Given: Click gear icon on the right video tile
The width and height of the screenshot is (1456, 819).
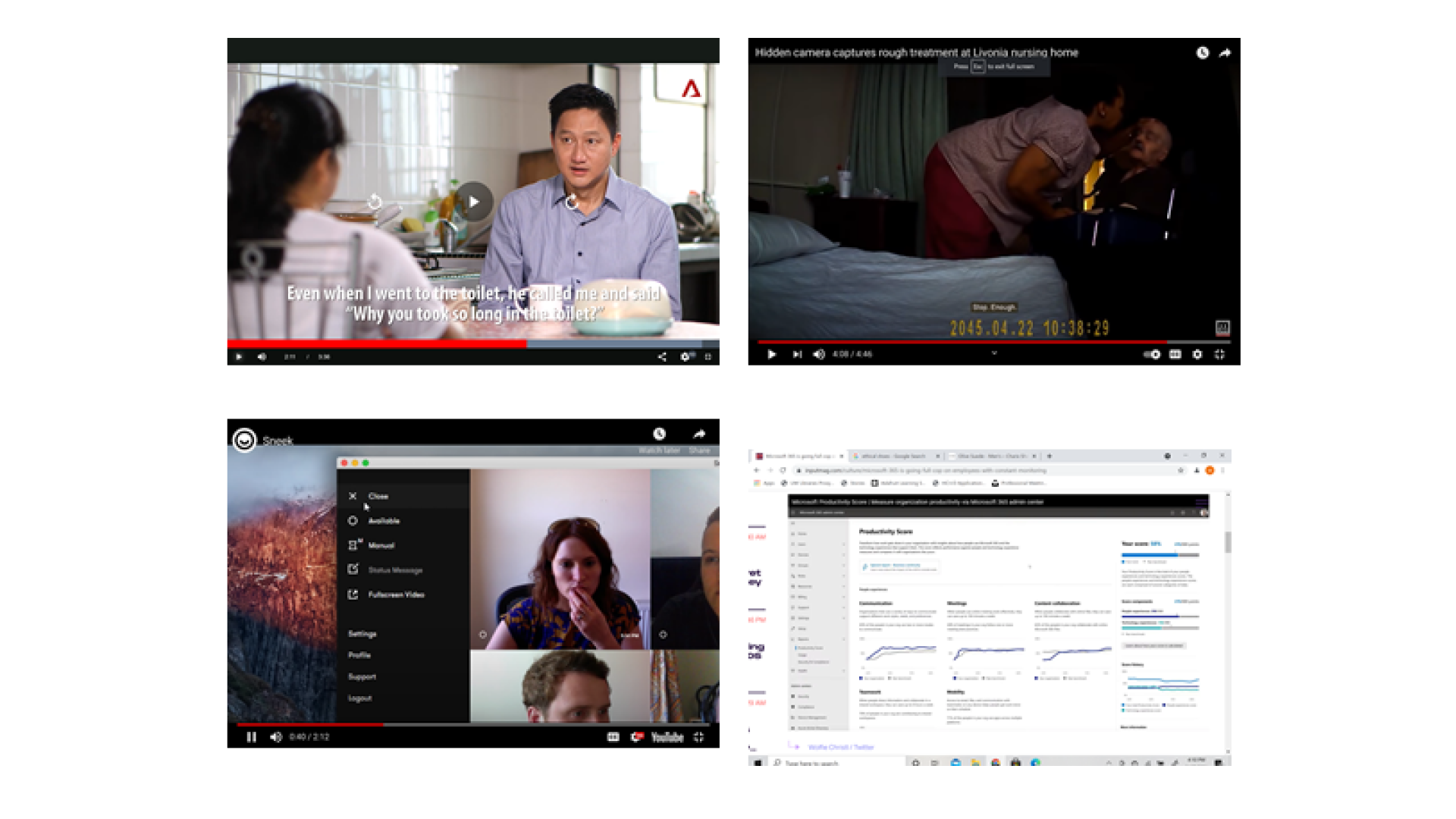Looking at the screenshot, I should click(663, 635).
